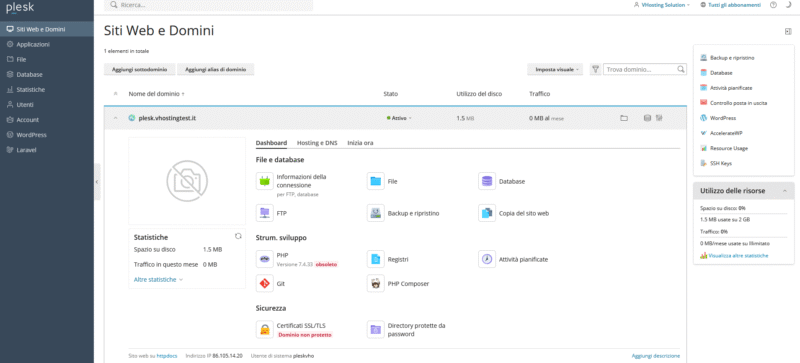Click the website screenshot placeholder thumbnail
The width and height of the screenshot is (800, 363).
tap(187, 181)
